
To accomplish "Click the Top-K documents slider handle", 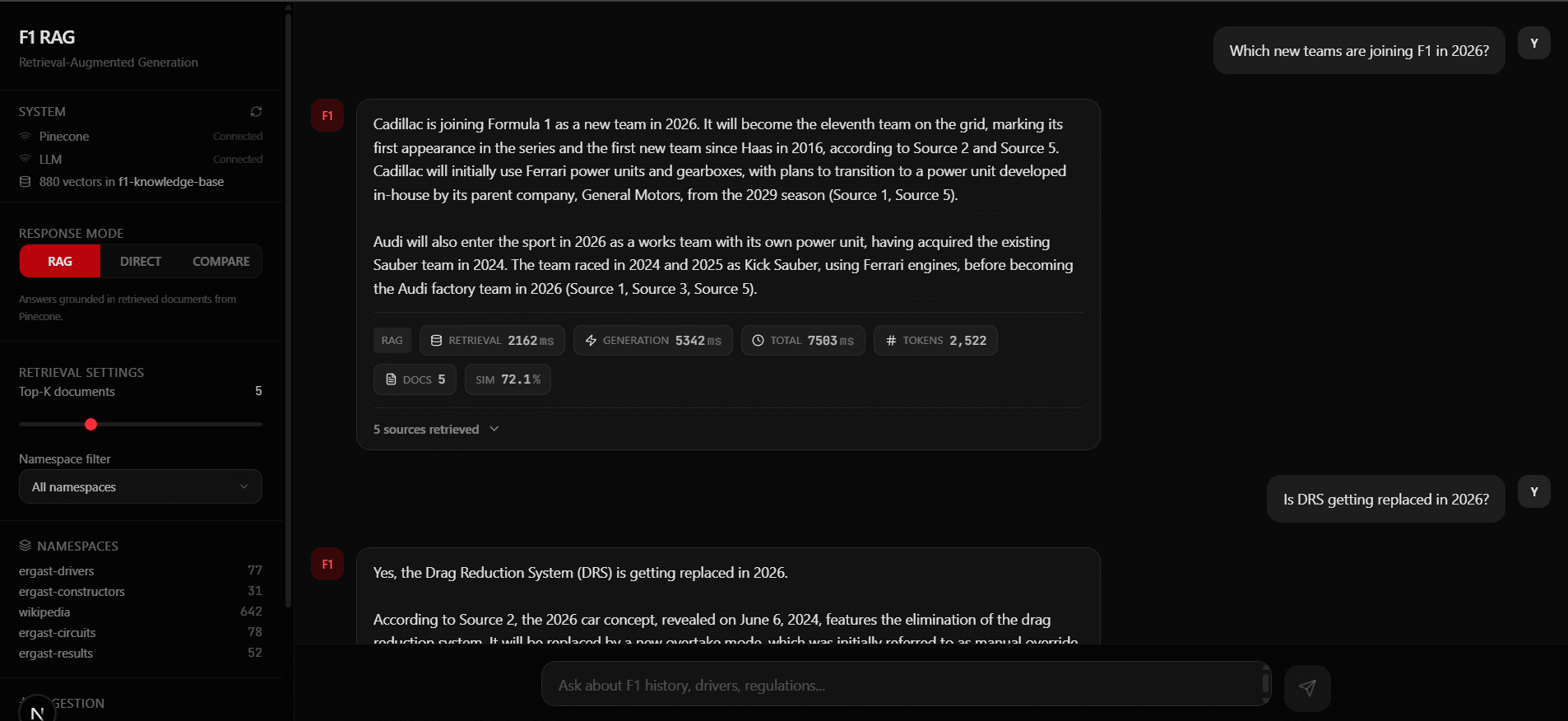I will click(91, 425).
